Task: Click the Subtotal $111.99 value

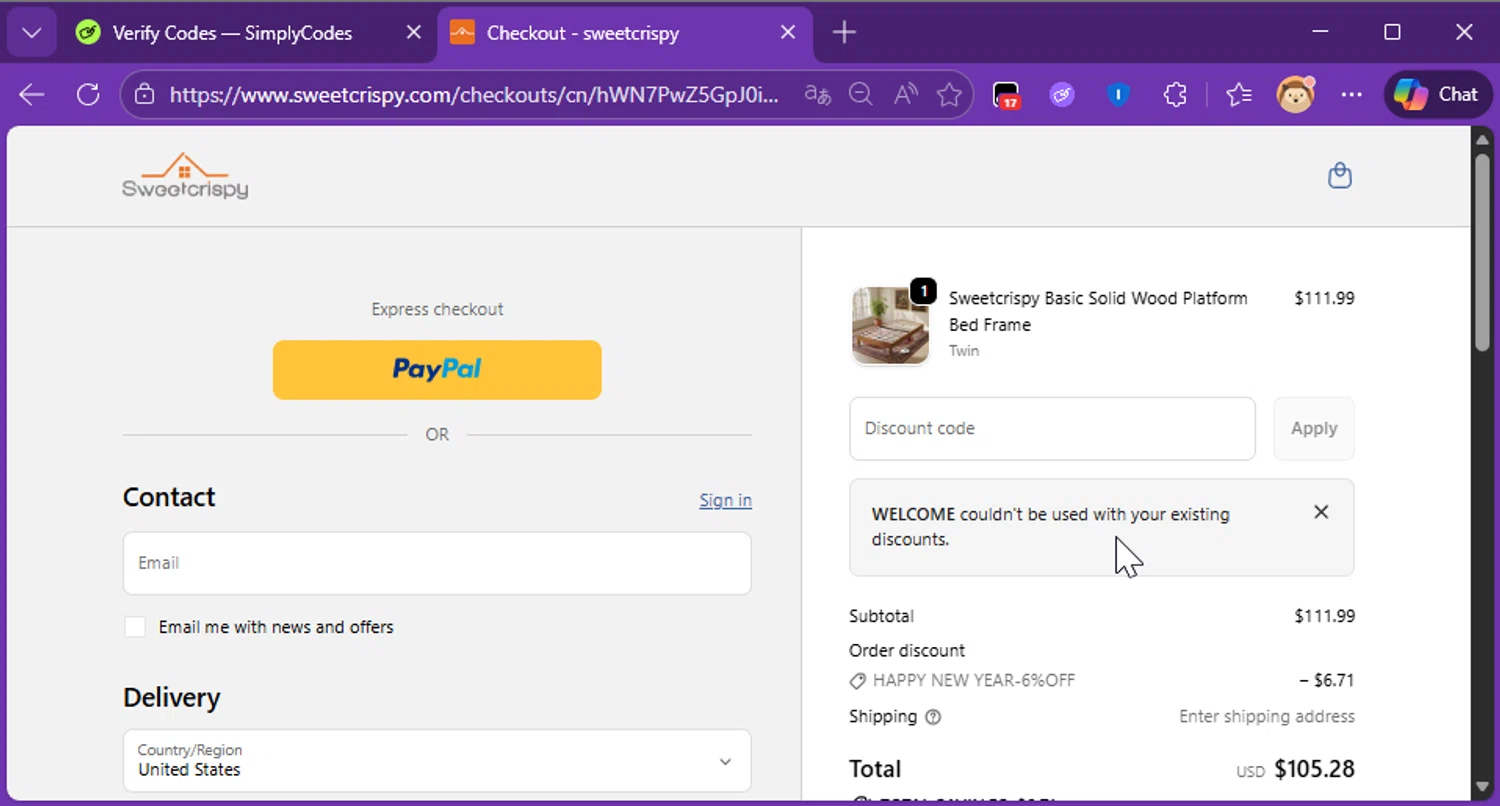Action: tap(1325, 616)
